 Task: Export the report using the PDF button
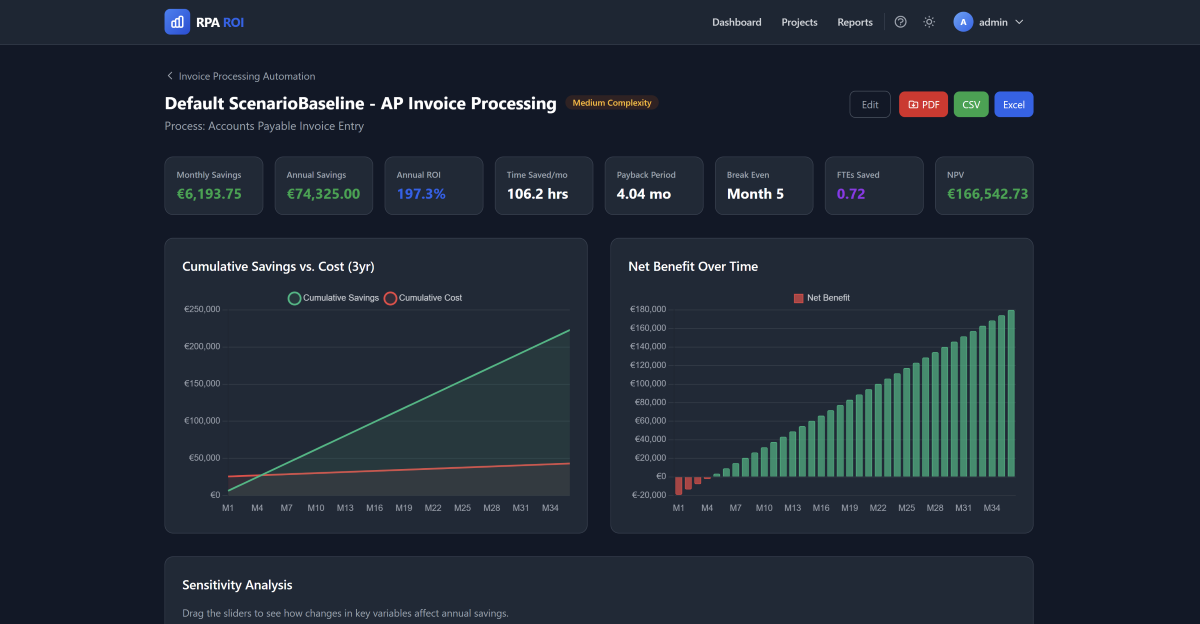point(923,104)
